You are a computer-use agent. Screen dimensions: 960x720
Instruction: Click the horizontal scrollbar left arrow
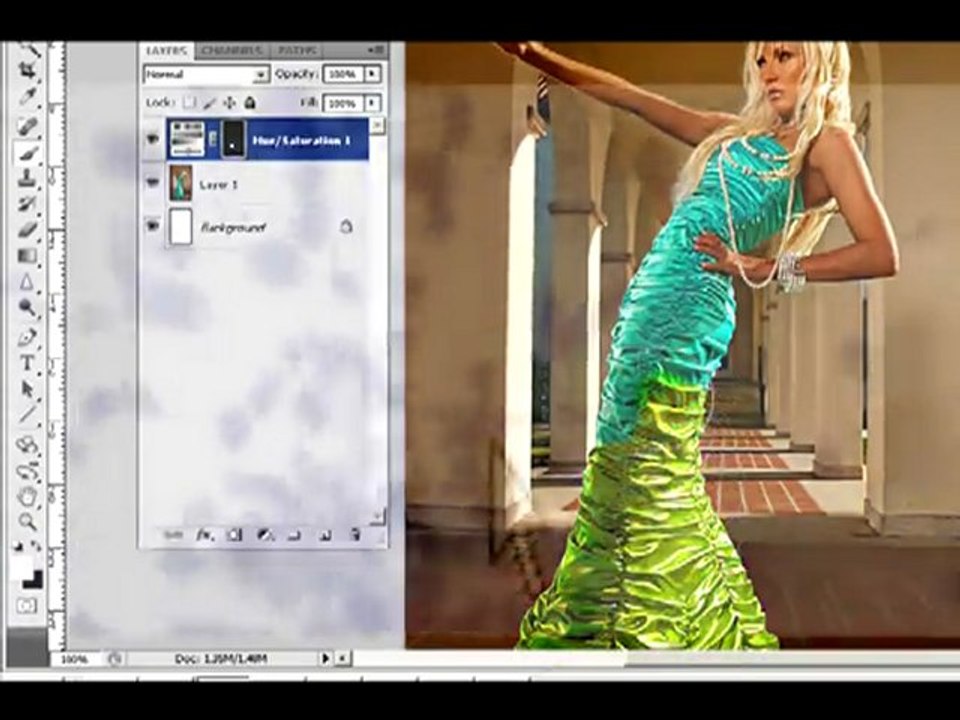342,659
